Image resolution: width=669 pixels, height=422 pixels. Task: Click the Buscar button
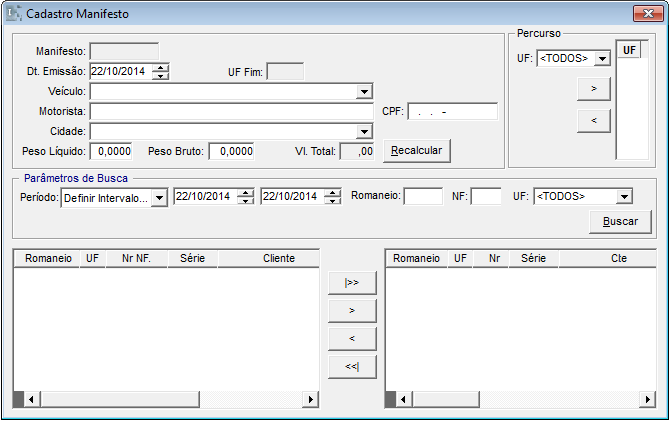click(620, 221)
